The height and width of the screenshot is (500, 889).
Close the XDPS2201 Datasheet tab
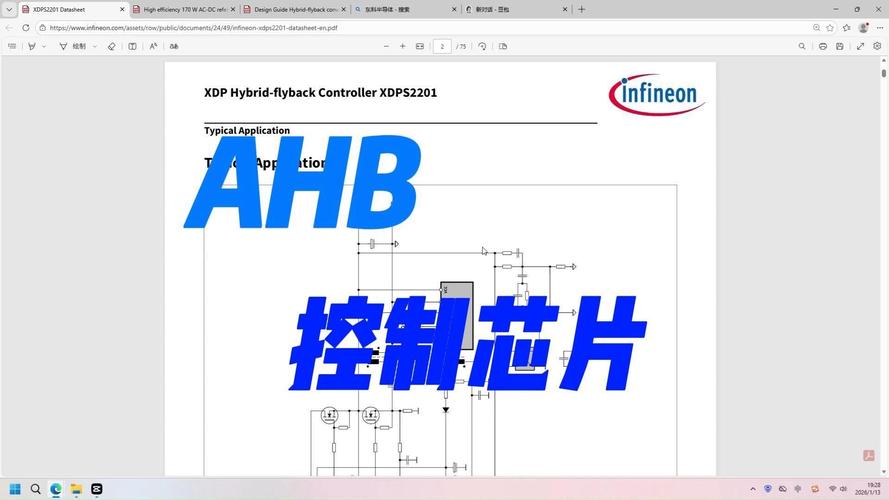pyautogui.click(x=122, y=10)
